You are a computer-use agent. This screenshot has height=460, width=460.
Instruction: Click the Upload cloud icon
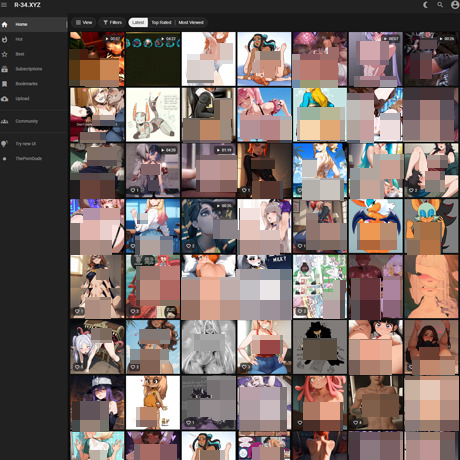[x=5, y=99]
